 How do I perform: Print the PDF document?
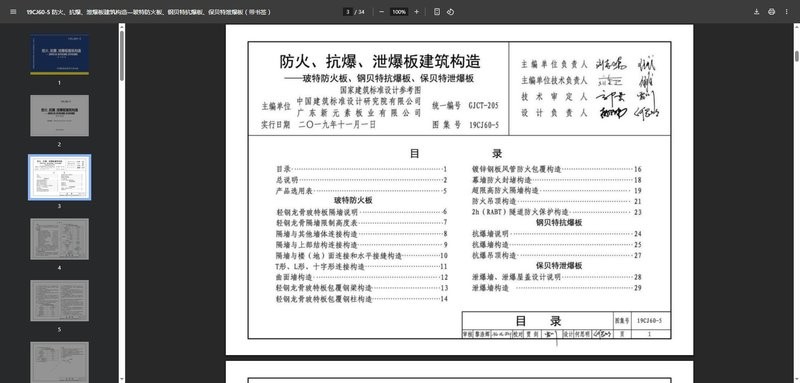(771, 12)
